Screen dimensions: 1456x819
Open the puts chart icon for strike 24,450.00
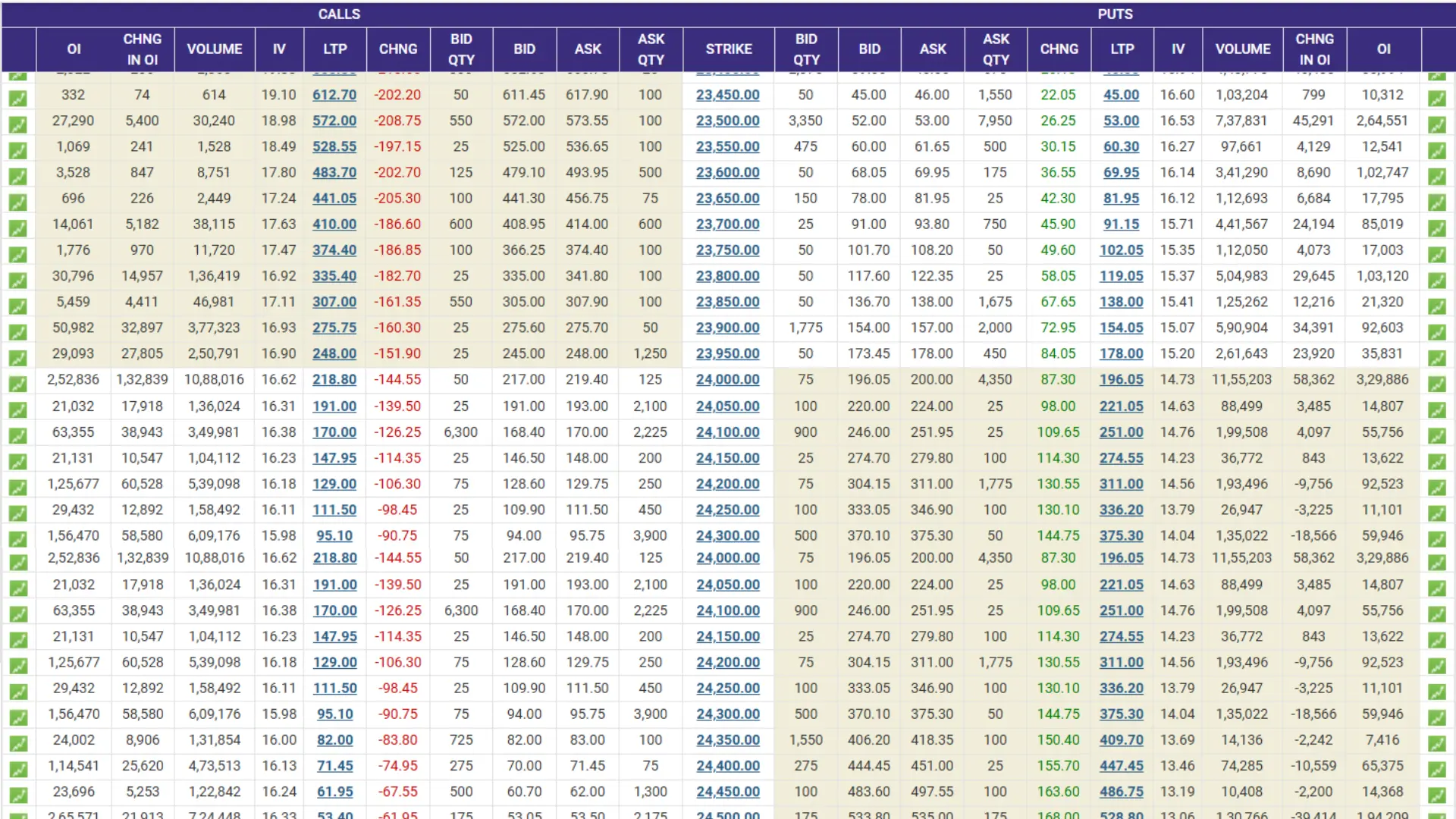tap(1436, 795)
